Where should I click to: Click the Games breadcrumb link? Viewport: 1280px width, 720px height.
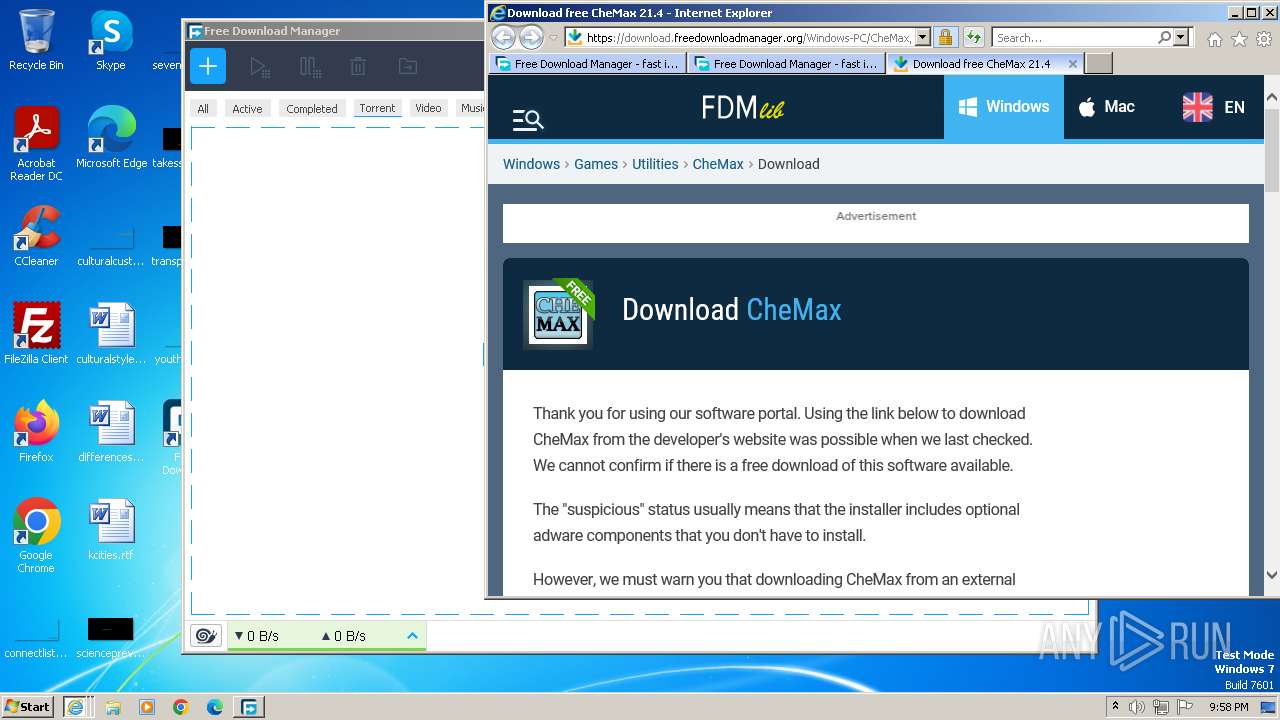[x=596, y=164]
